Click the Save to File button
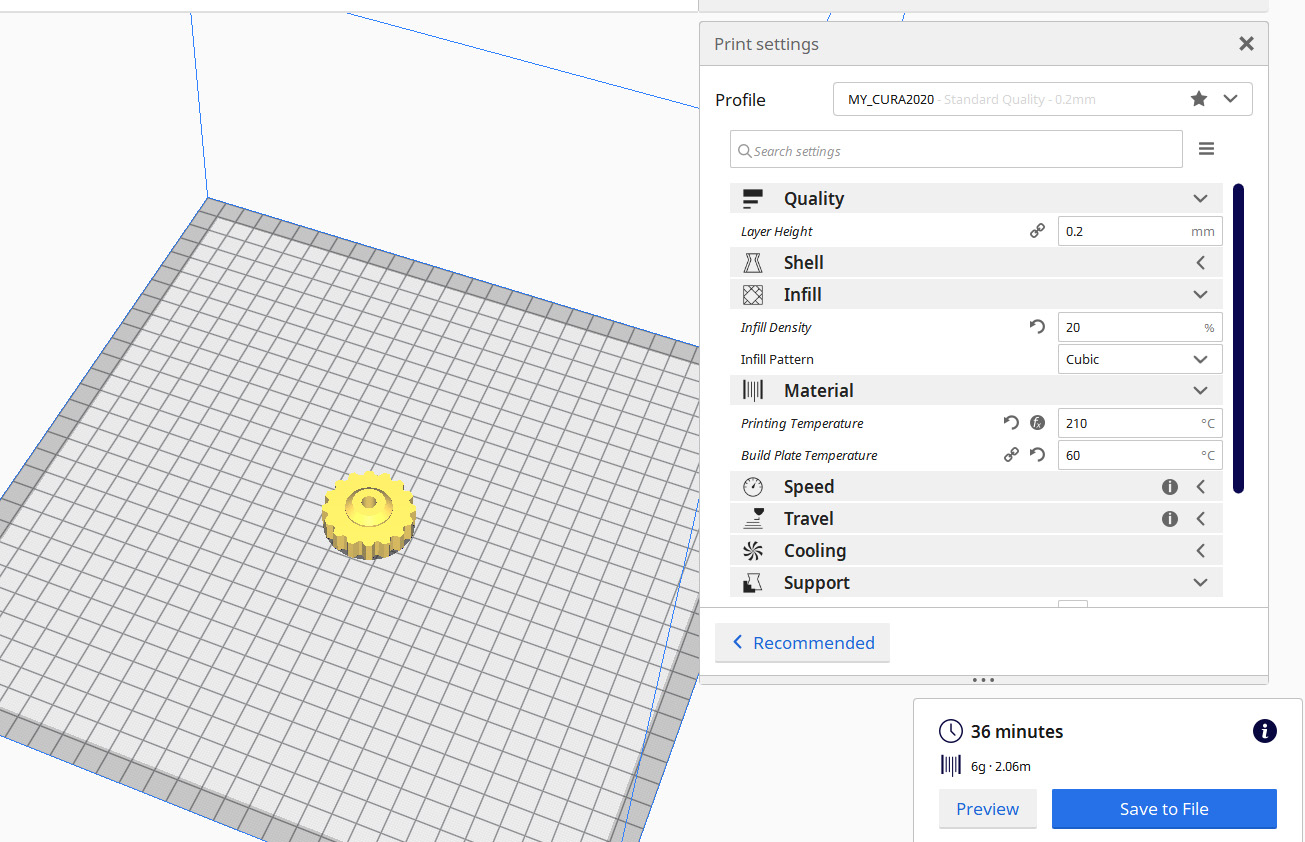Image resolution: width=1305 pixels, height=842 pixels. [1164, 809]
